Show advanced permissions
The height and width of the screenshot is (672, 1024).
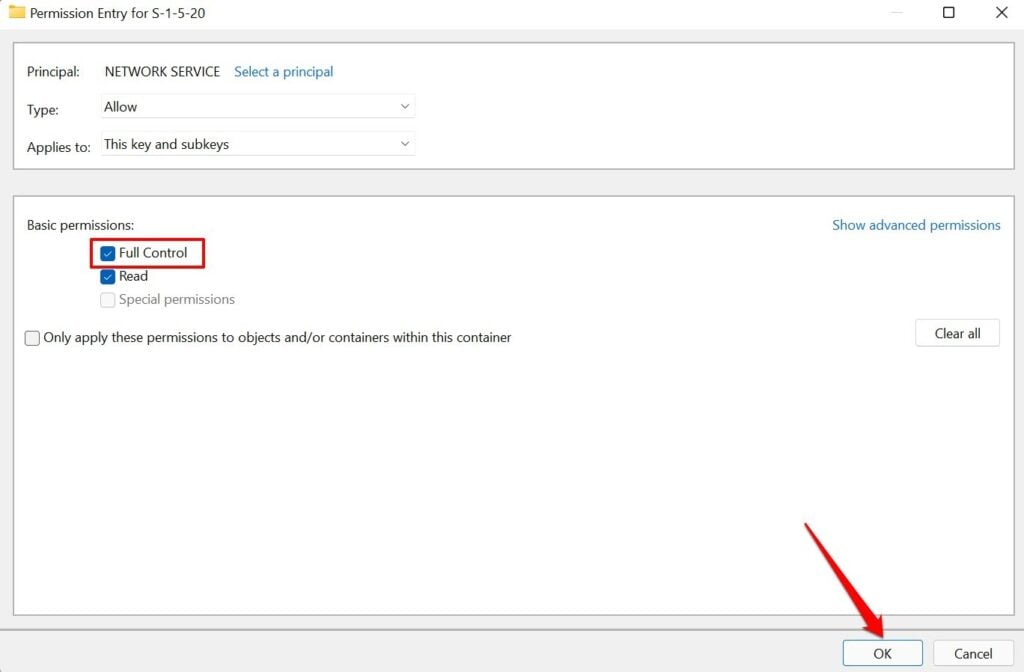tap(916, 225)
